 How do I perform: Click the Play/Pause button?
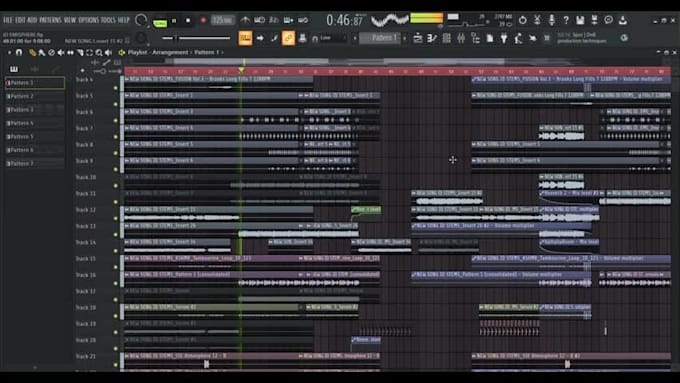[174, 20]
